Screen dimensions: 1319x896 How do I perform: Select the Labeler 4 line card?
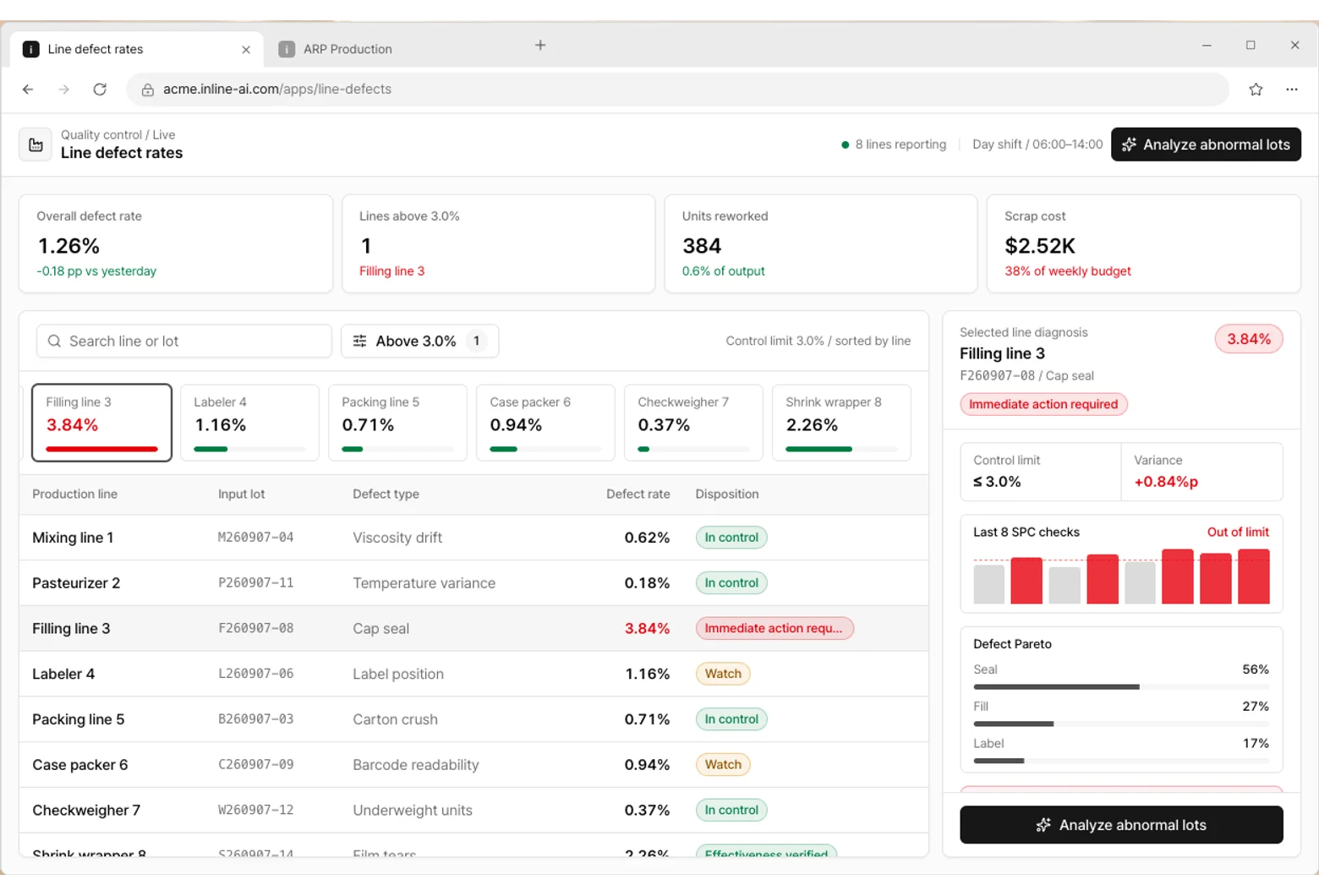click(x=249, y=423)
